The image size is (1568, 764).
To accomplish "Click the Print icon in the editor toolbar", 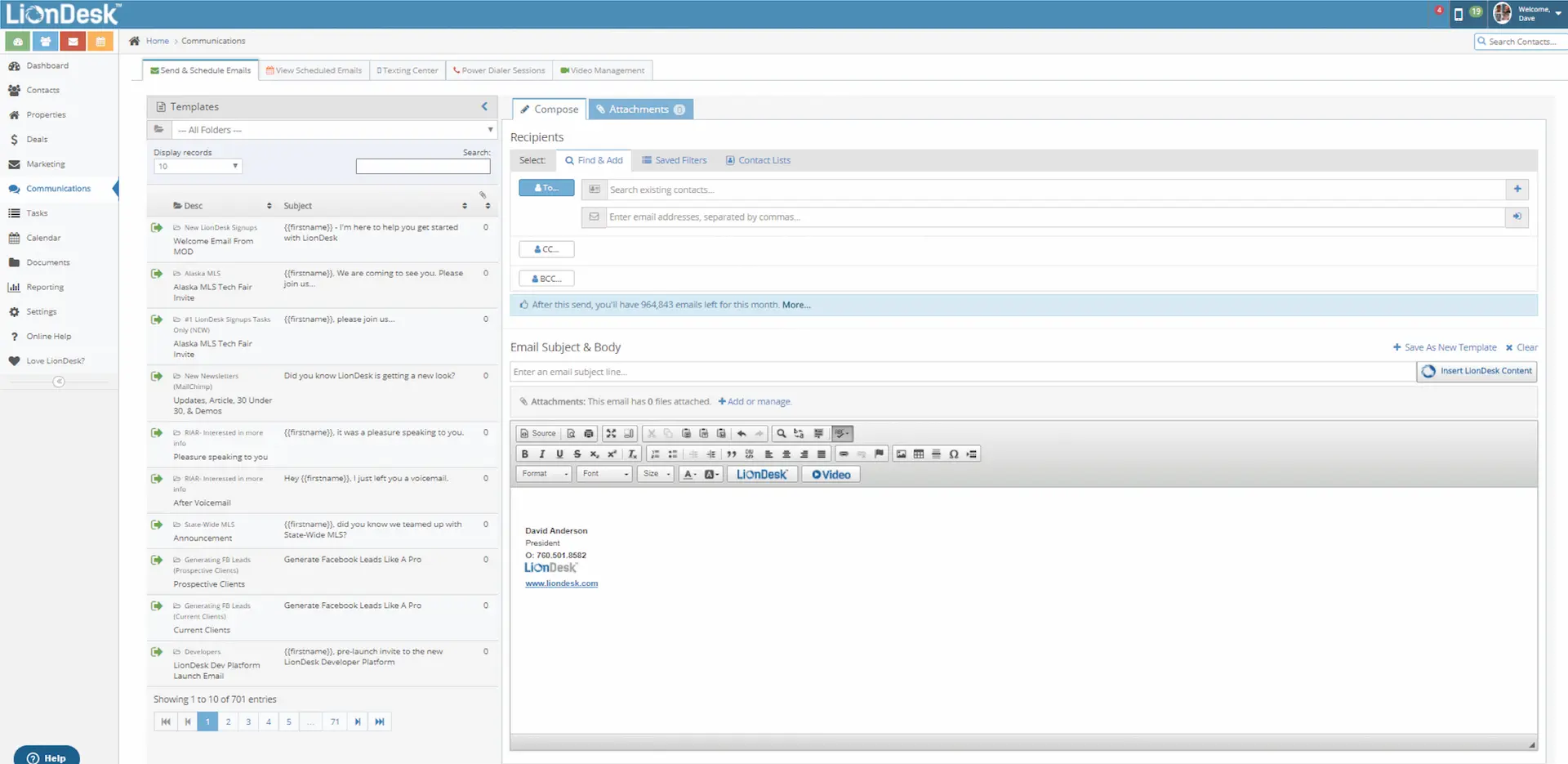I will [x=589, y=434].
